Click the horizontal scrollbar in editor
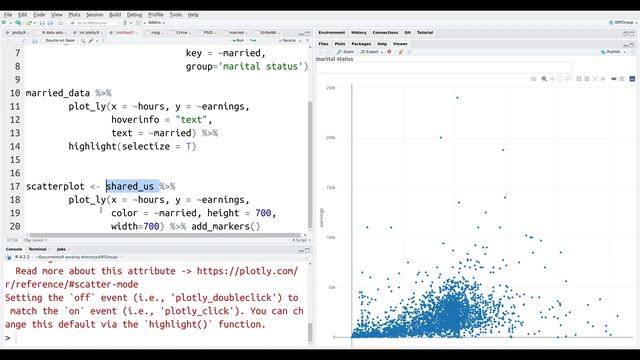 (x=165, y=235)
